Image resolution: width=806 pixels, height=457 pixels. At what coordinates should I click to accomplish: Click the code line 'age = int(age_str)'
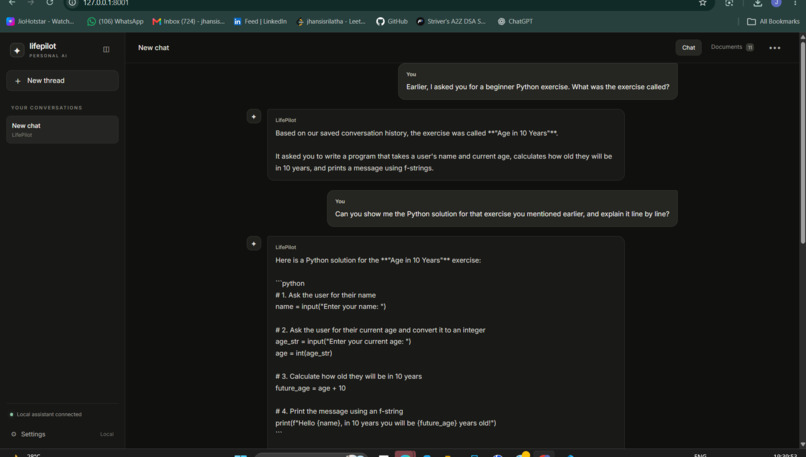304,353
